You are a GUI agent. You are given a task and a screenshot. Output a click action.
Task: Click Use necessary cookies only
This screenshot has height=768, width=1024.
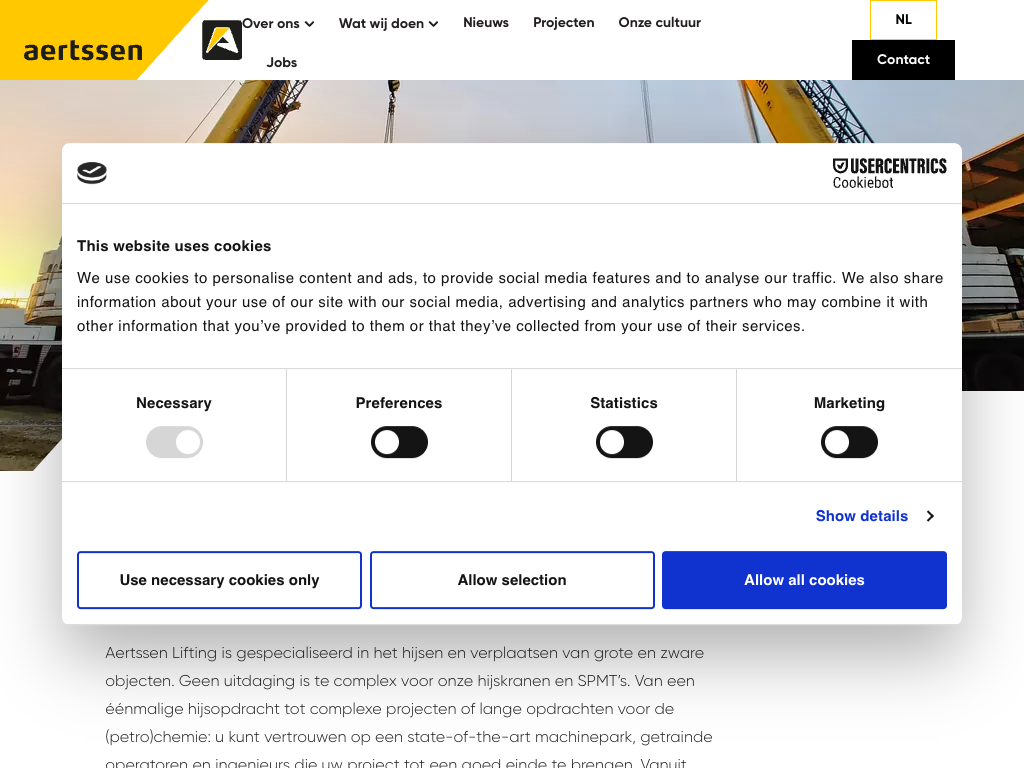pyautogui.click(x=219, y=580)
